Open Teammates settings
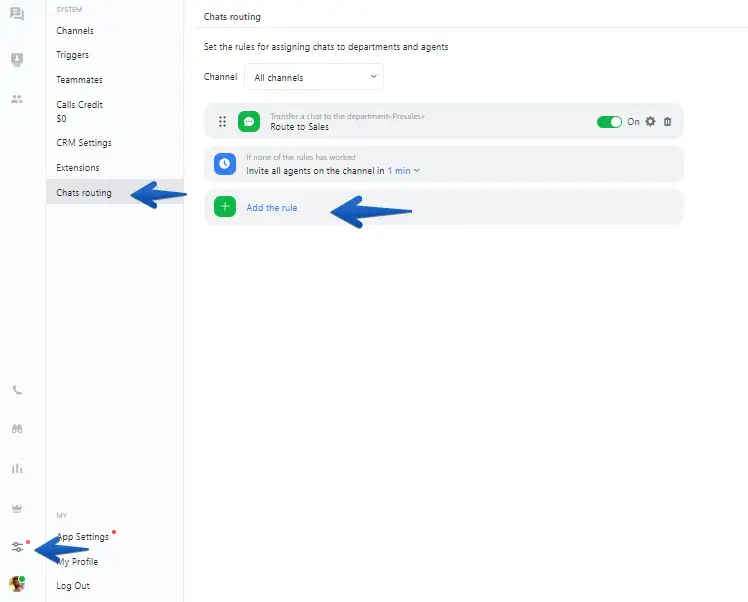 pos(79,80)
